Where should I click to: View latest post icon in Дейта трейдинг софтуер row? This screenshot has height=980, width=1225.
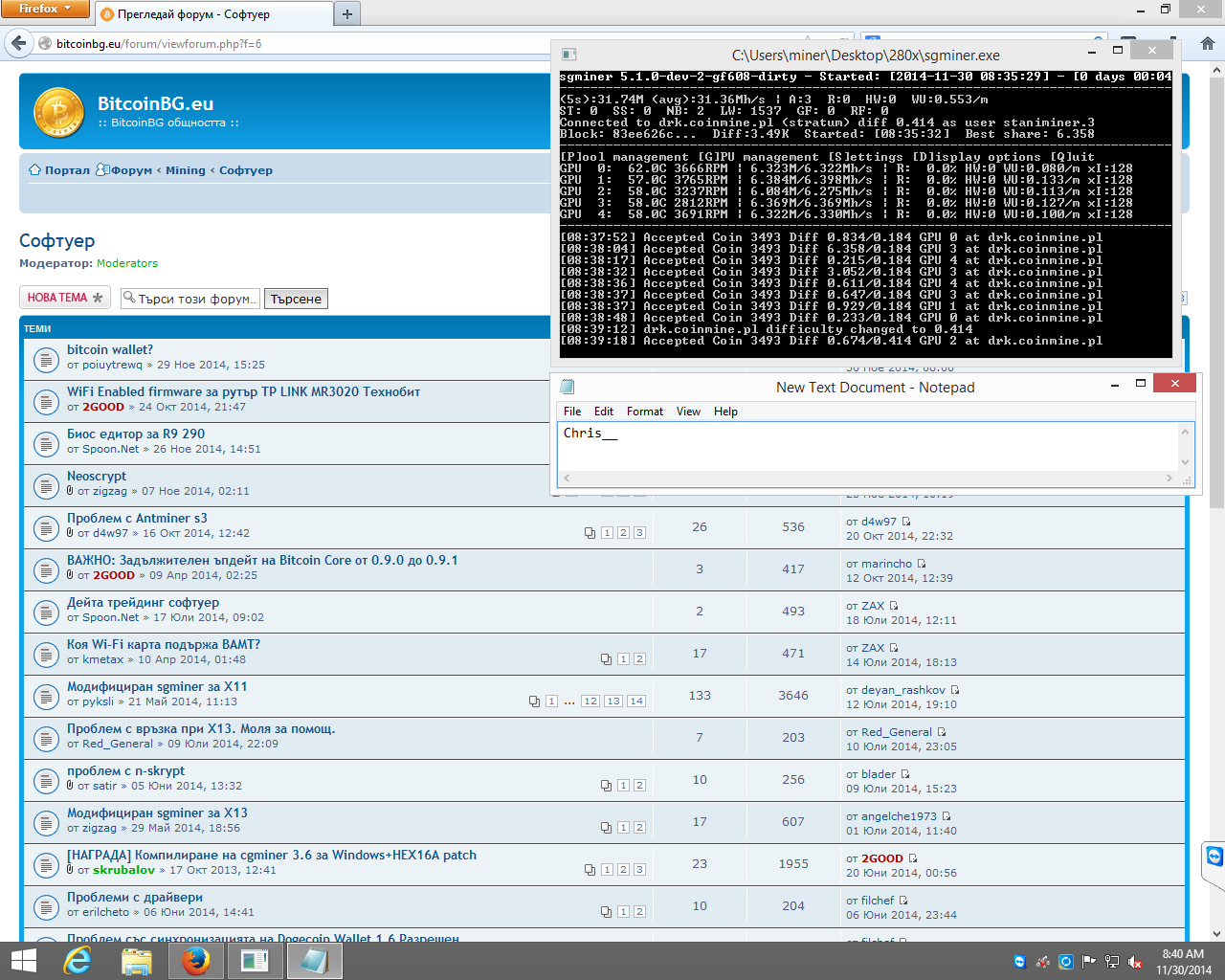pyautogui.click(x=894, y=606)
